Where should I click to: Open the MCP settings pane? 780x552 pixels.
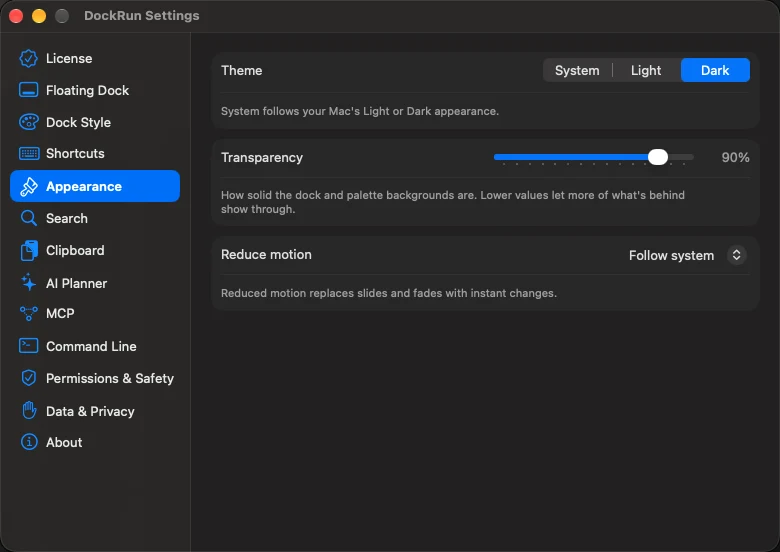95,314
